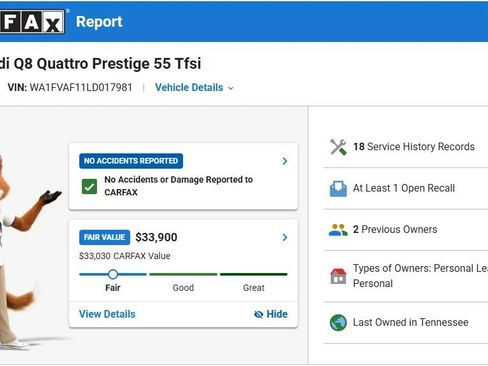
Task: Expand the Vehicle Details dropdown
Action: [194, 88]
